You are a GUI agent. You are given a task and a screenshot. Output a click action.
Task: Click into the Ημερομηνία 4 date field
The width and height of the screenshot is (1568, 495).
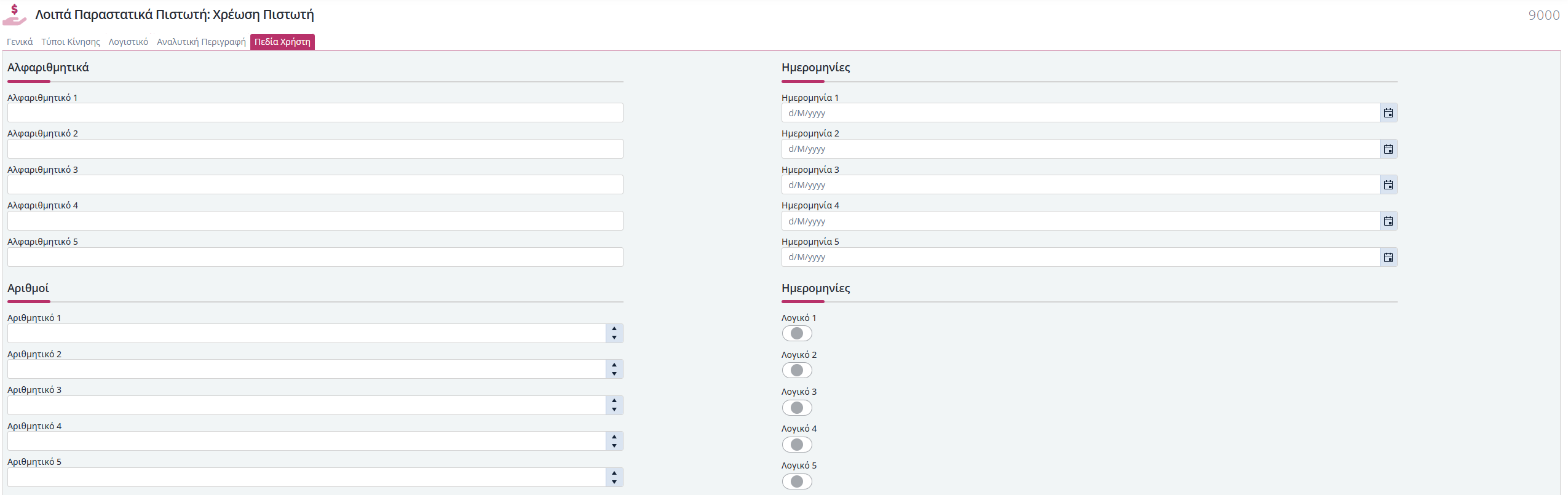click(1080, 221)
